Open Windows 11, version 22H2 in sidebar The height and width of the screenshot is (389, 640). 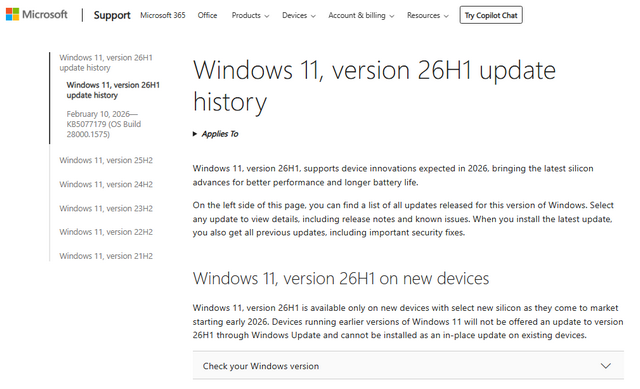click(x=106, y=232)
